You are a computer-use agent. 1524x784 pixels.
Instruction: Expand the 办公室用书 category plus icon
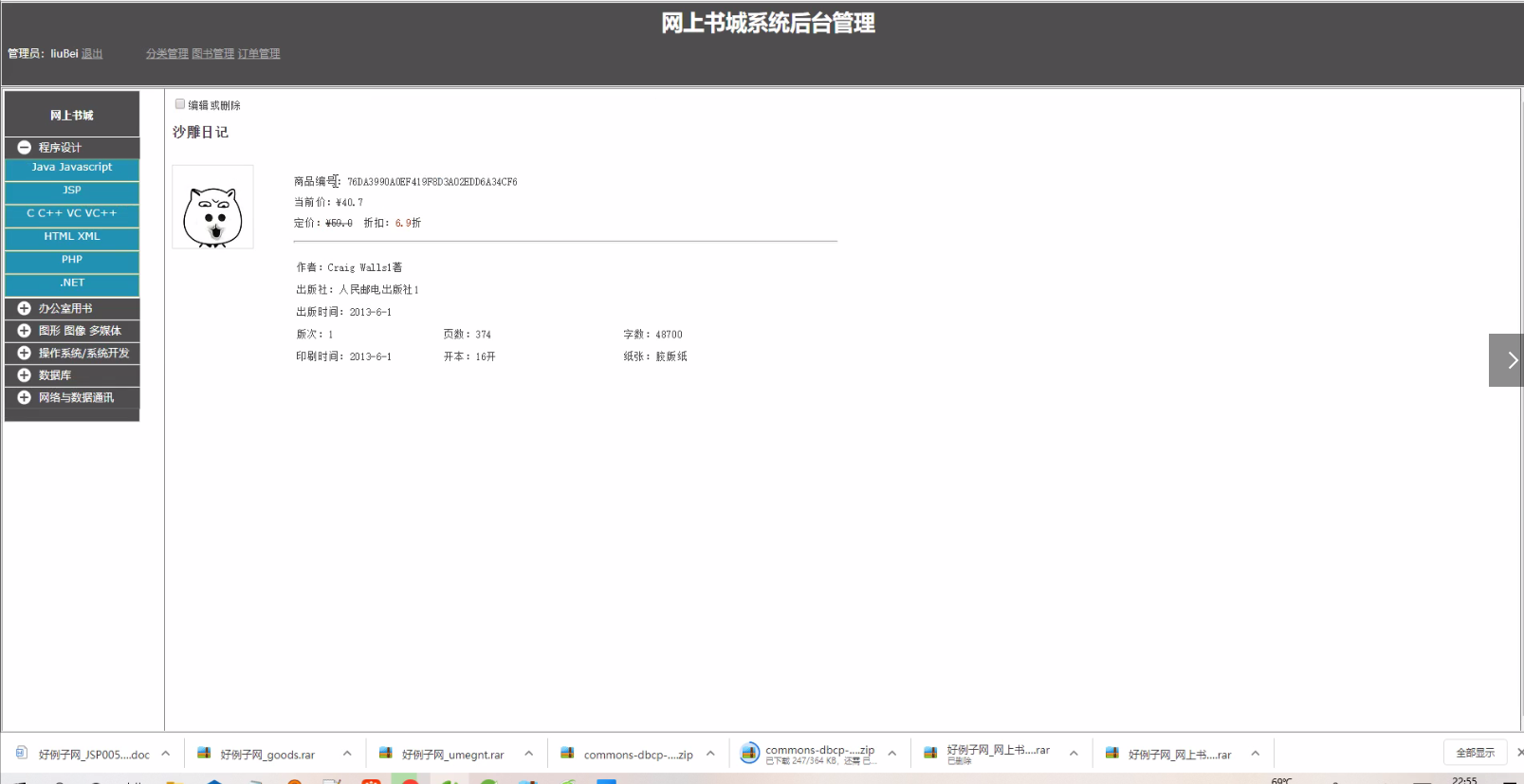(x=25, y=308)
